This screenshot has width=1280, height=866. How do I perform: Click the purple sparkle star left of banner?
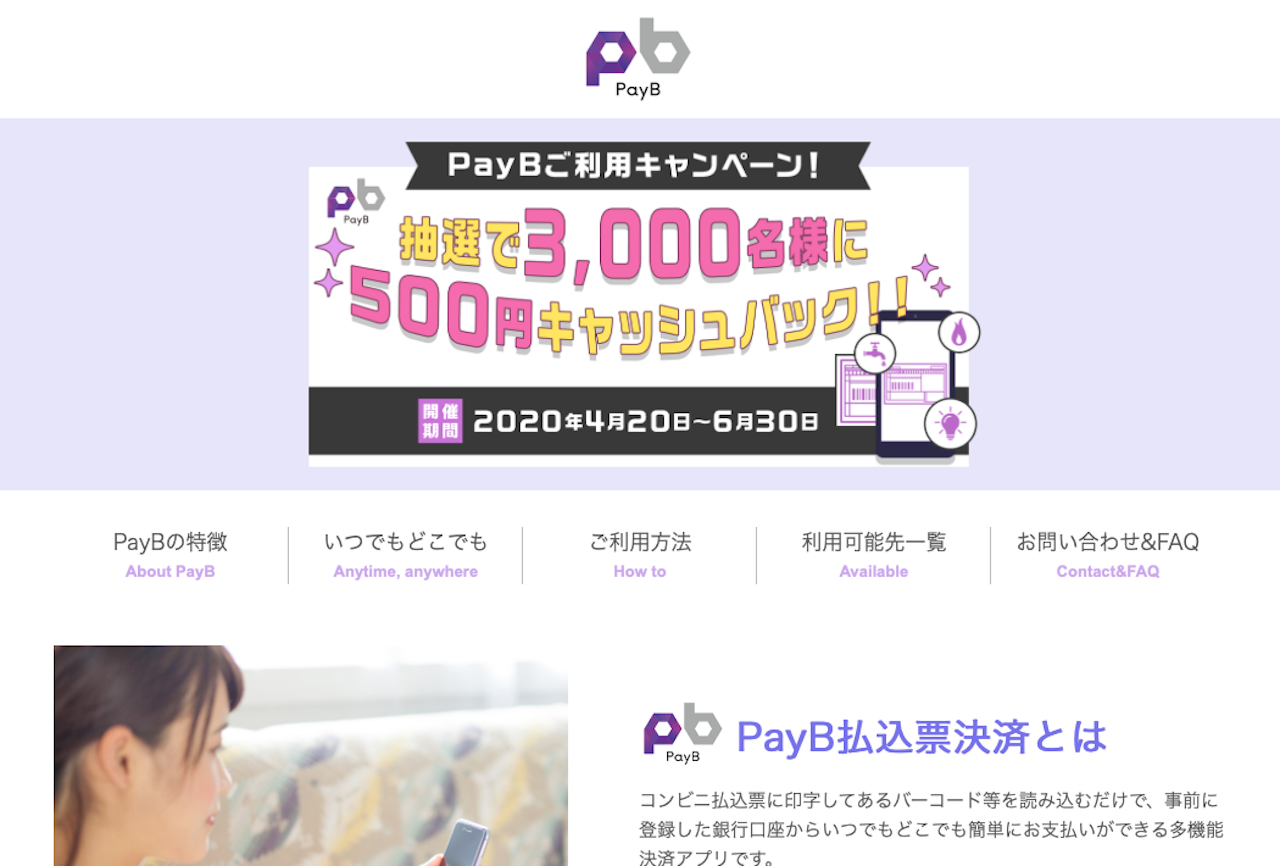335,247
